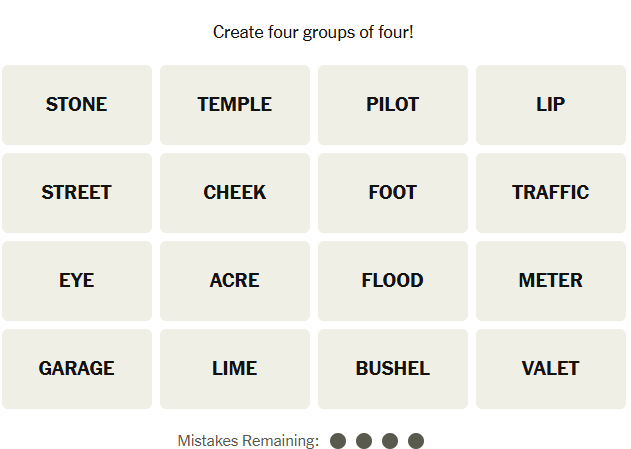Pick the LIP word tile
Image resolution: width=631 pixels, height=449 pixels.
[x=551, y=105]
